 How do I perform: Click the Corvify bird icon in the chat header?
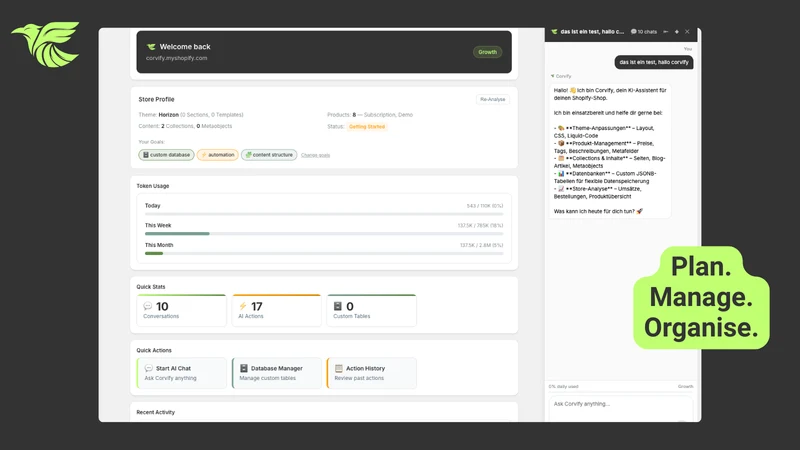[554, 32]
